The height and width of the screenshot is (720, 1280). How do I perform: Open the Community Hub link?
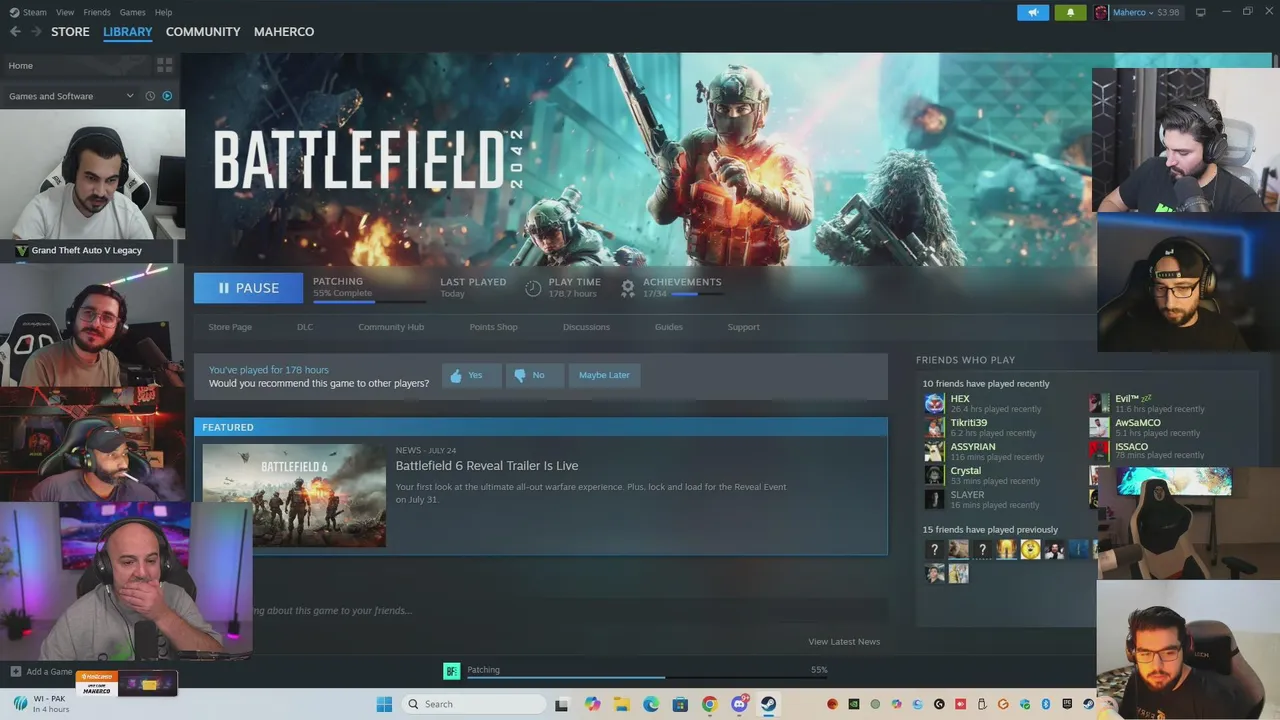(x=391, y=327)
